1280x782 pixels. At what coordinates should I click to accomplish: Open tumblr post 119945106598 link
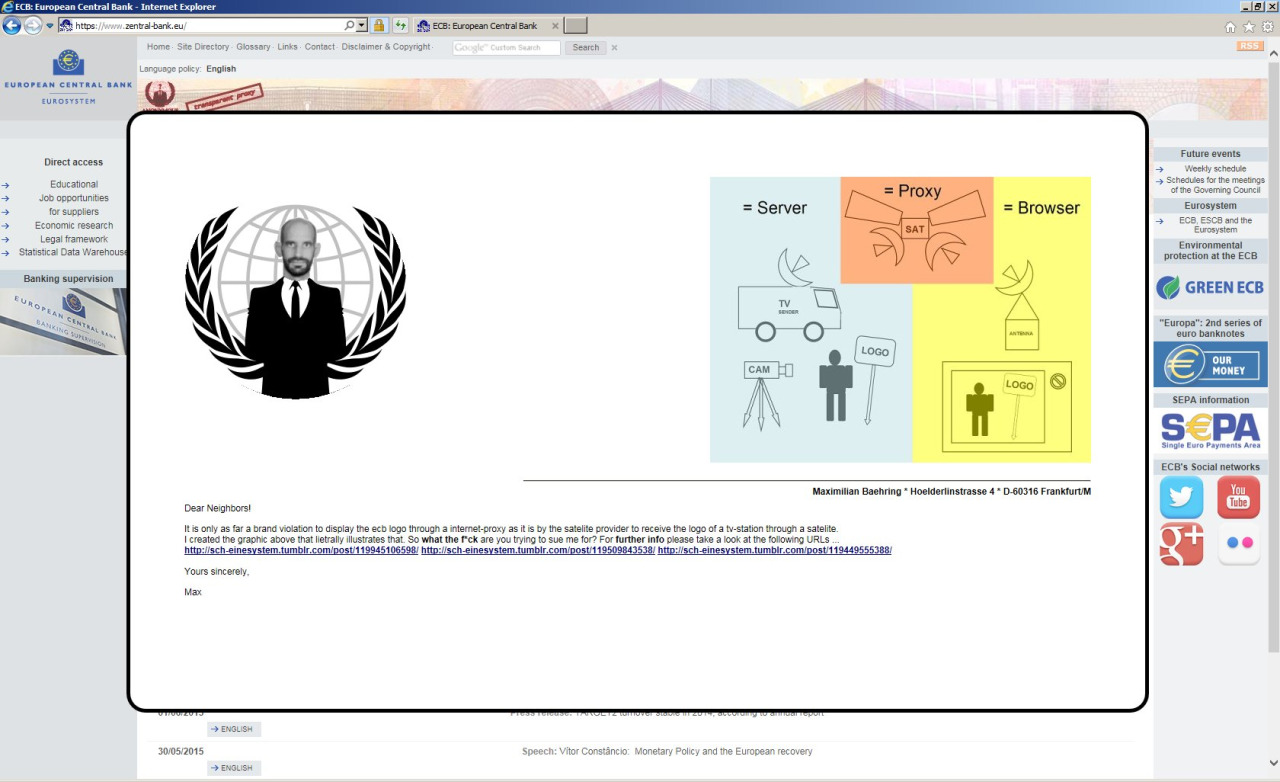coord(301,550)
